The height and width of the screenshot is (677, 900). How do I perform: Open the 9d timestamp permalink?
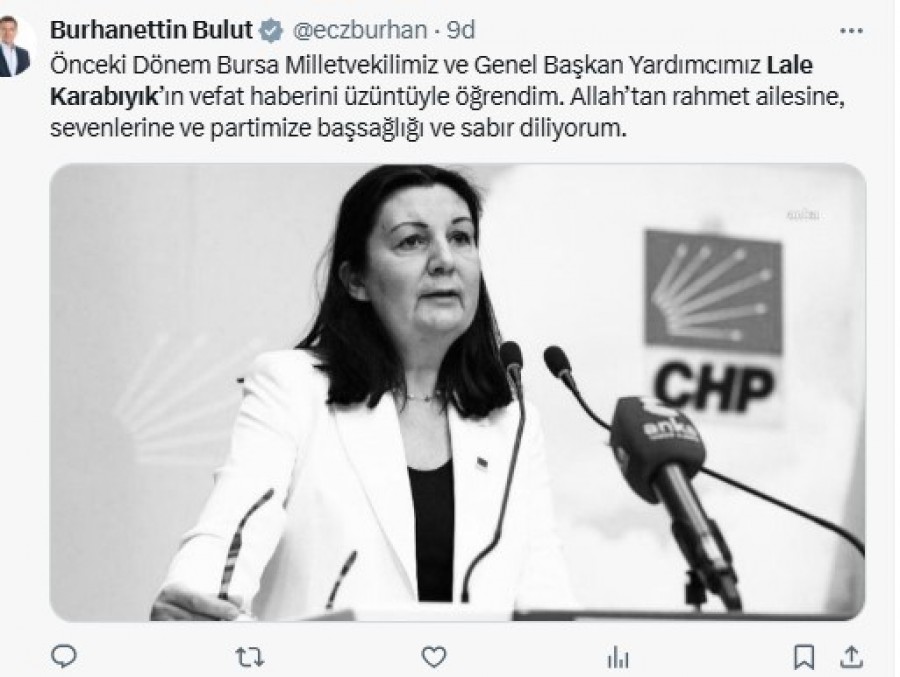point(461,30)
